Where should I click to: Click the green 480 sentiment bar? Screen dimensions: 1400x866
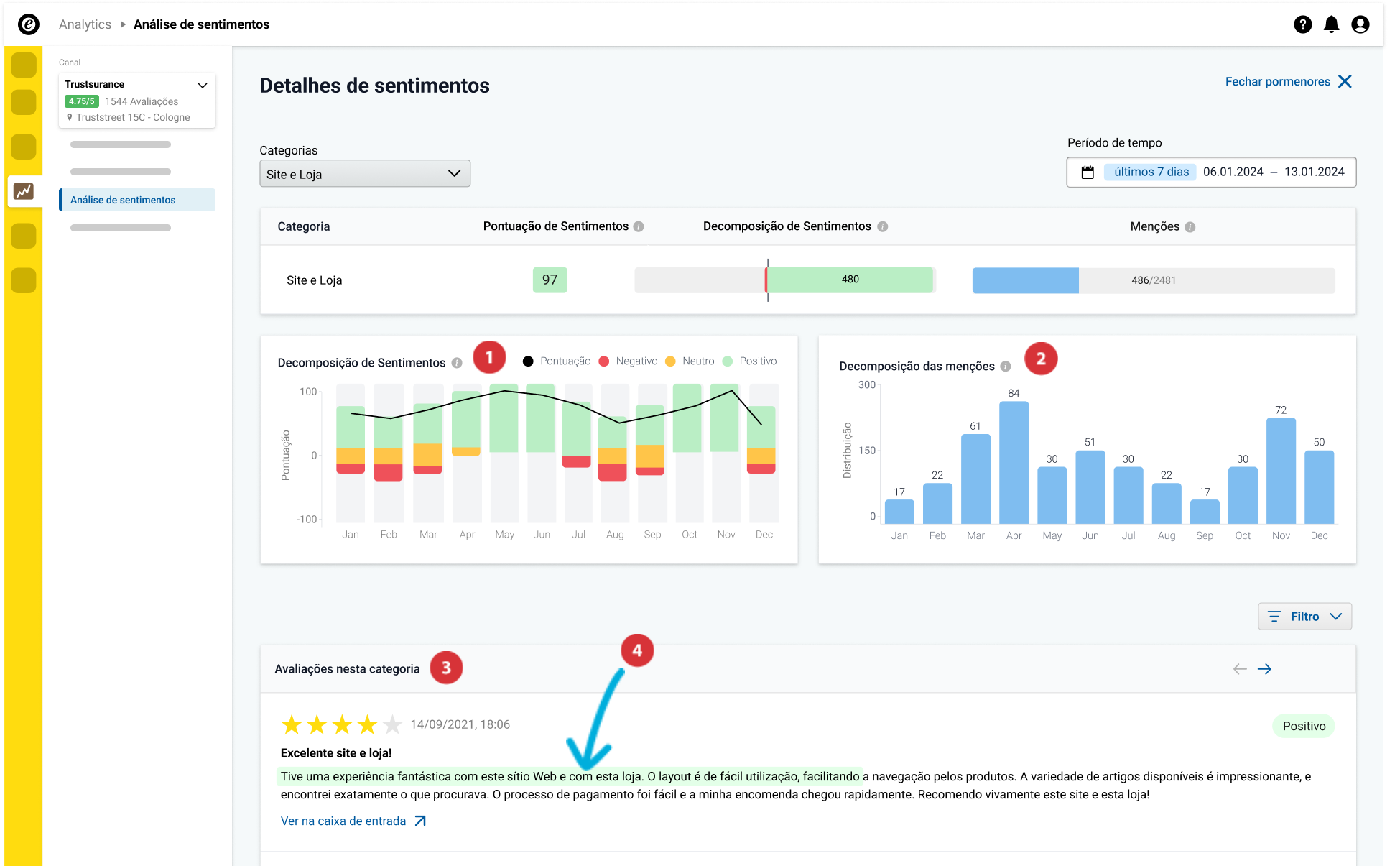(x=850, y=280)
